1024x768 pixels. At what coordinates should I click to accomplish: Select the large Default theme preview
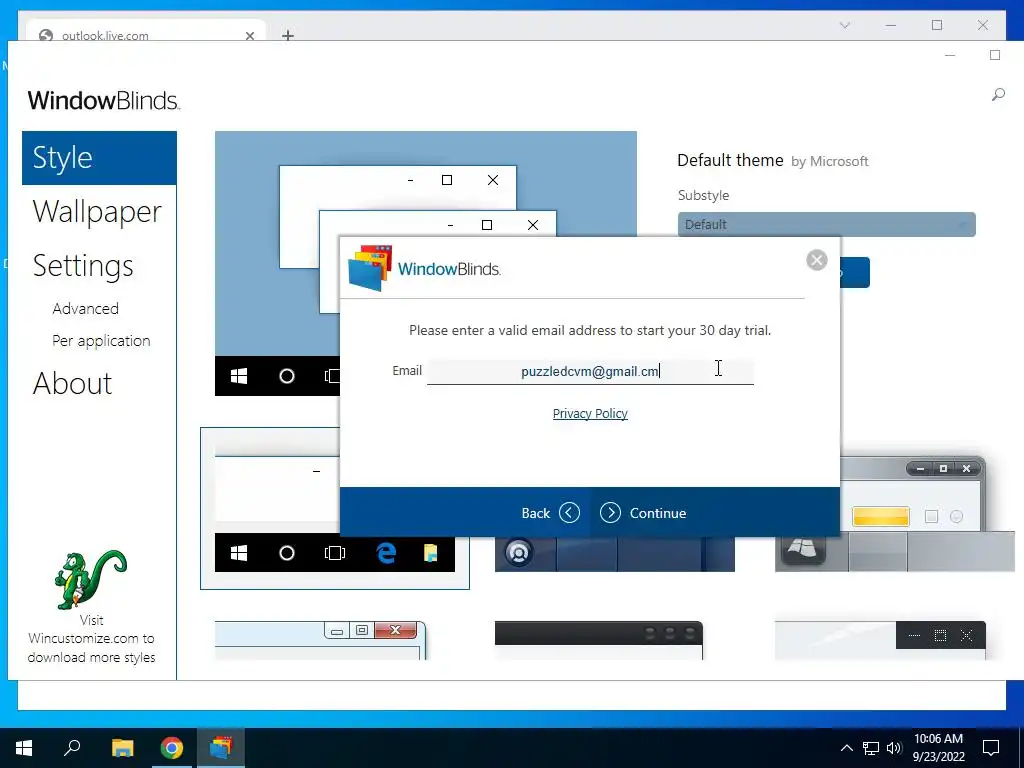click(x=426, y=263)
